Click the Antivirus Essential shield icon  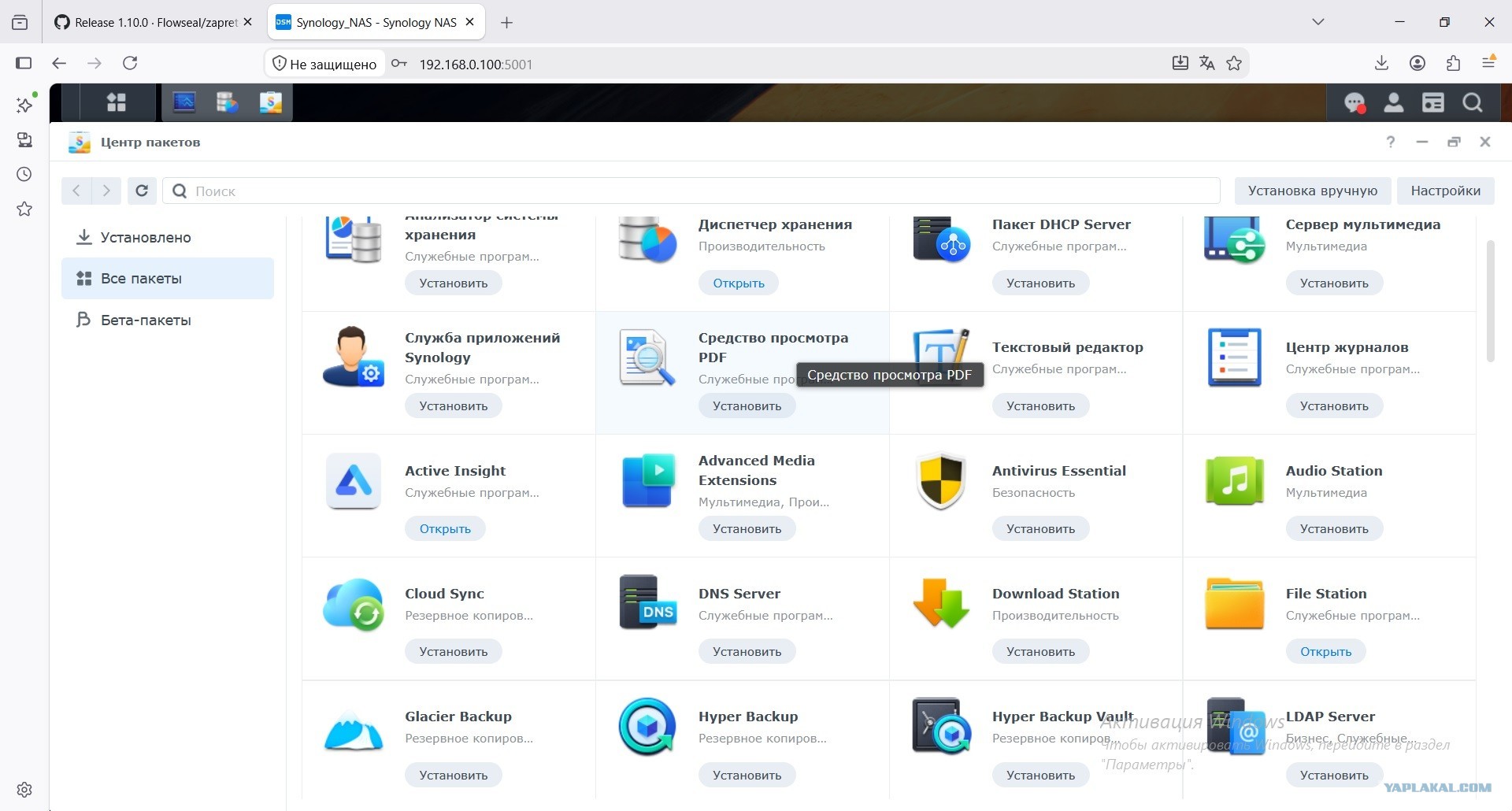point(941,481)
